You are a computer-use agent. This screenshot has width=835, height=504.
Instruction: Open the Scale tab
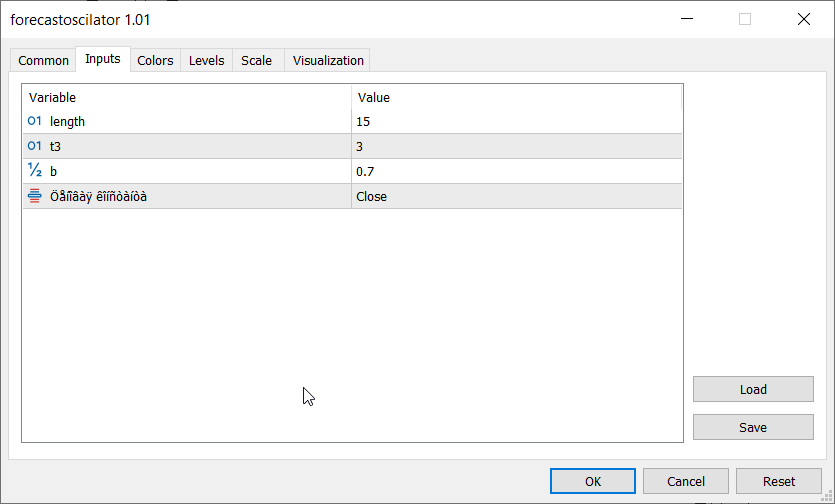point(257,61)
